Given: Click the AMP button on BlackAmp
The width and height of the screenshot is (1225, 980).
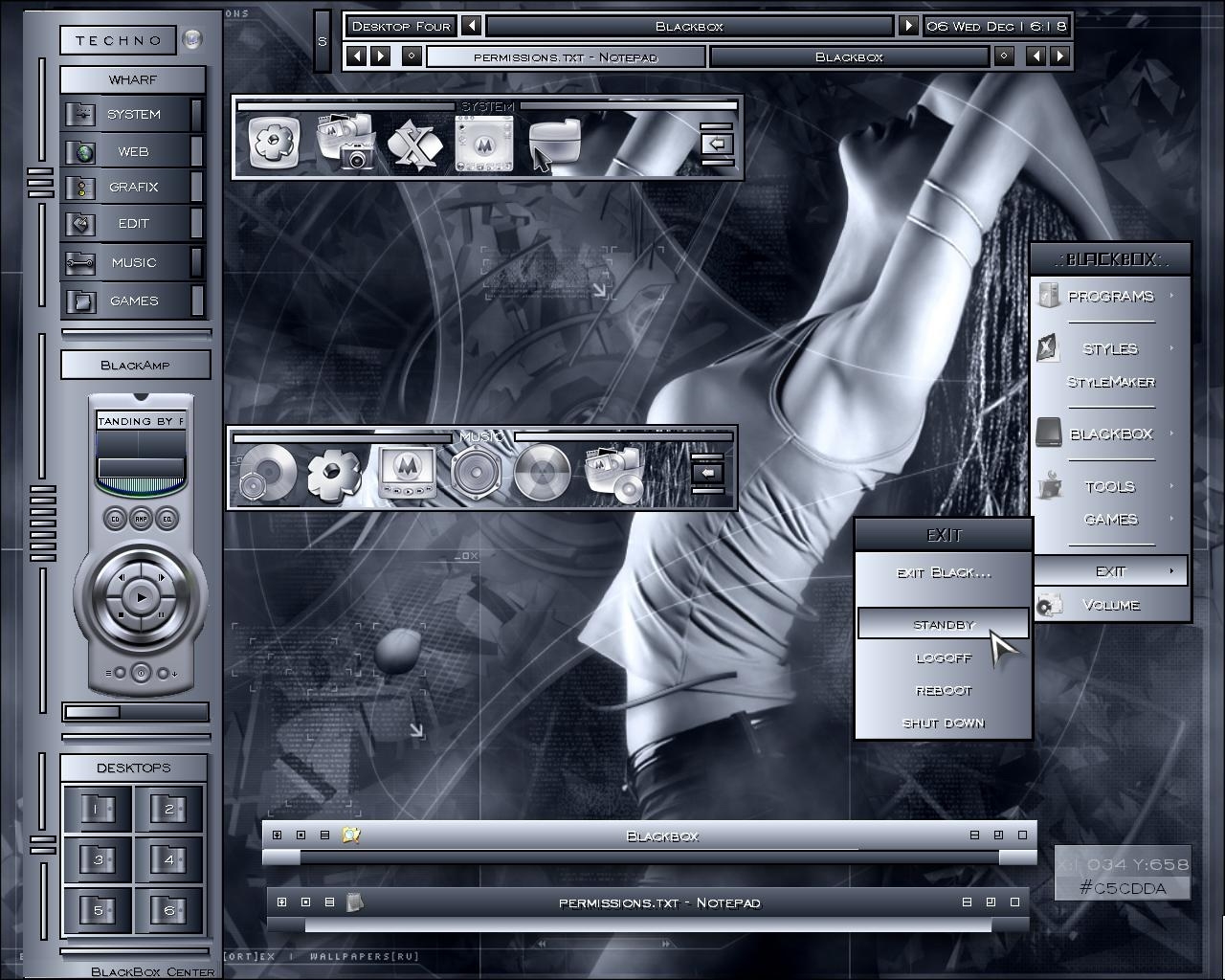Looking at the screenshot, I should point(141,519).
